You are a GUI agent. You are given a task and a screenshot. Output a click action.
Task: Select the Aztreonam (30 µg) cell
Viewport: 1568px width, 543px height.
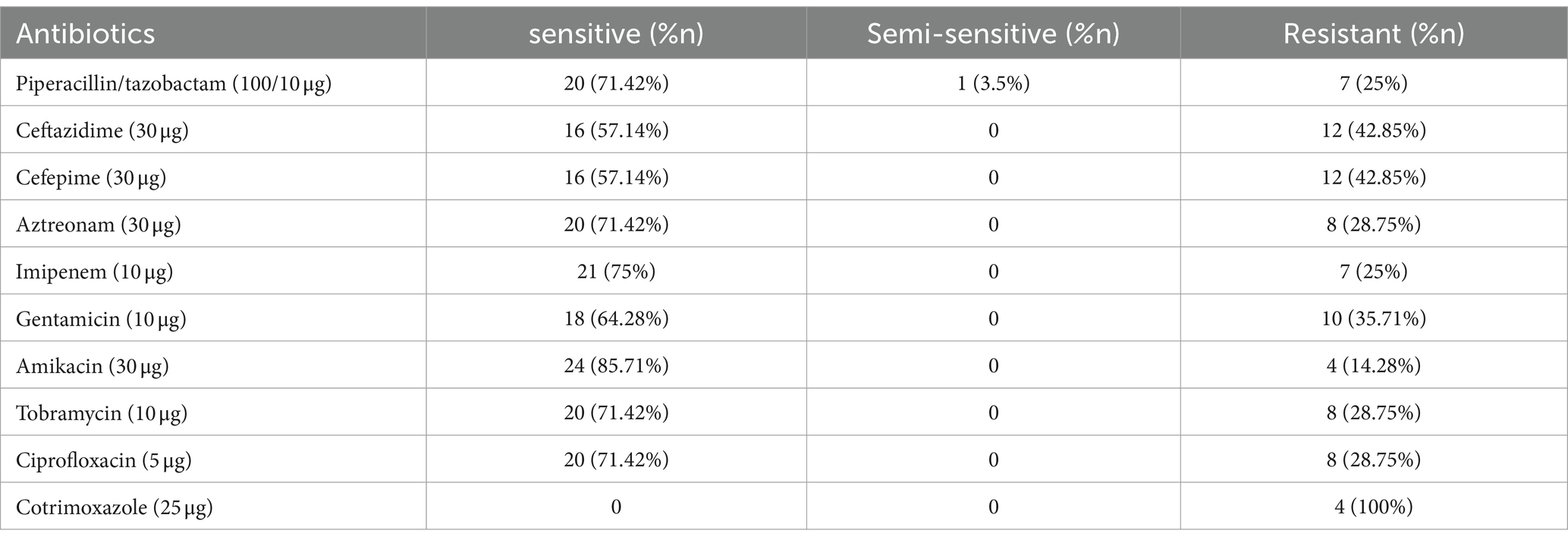coord(99,224)
